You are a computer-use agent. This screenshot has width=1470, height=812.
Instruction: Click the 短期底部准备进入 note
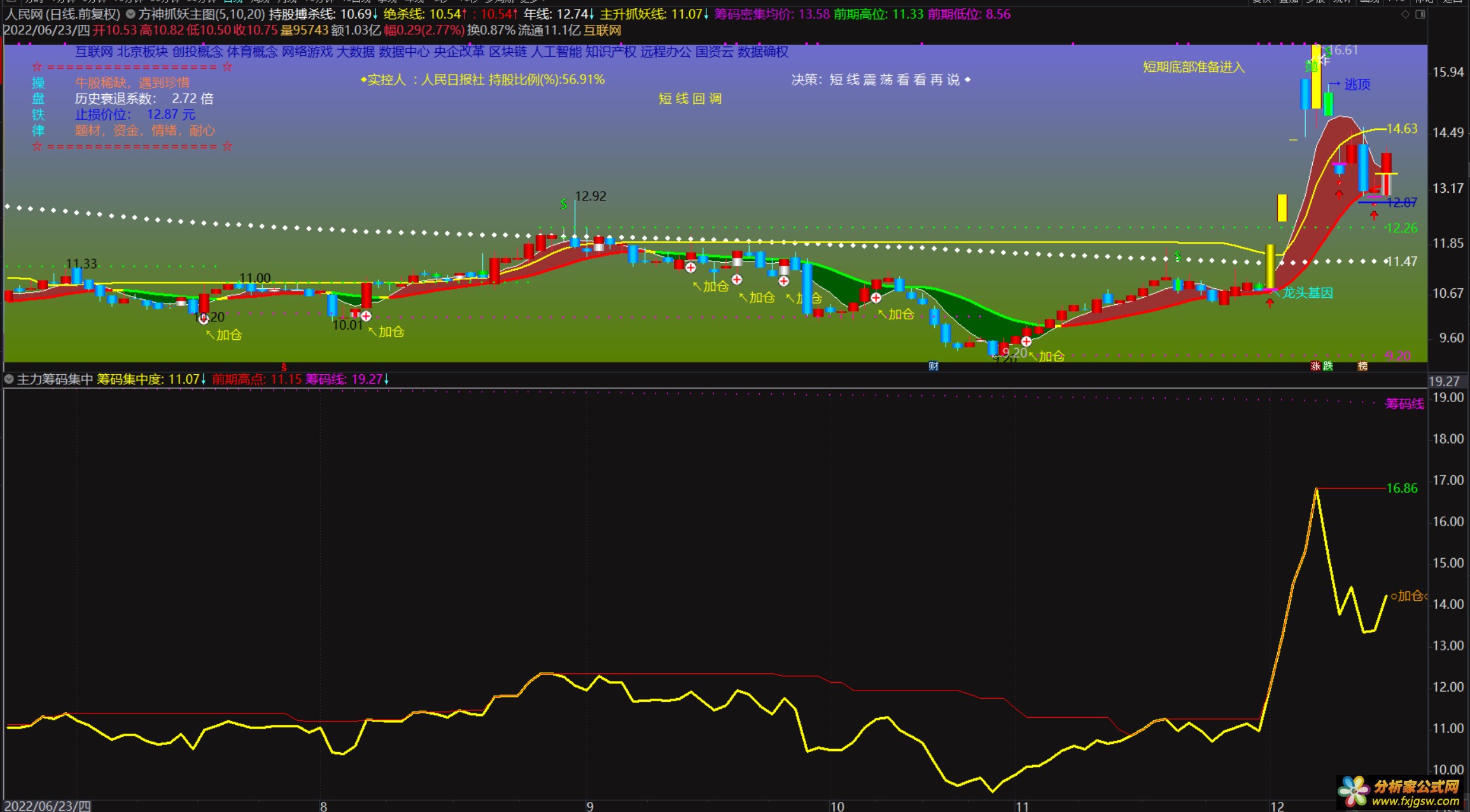tap(1194, 67)
